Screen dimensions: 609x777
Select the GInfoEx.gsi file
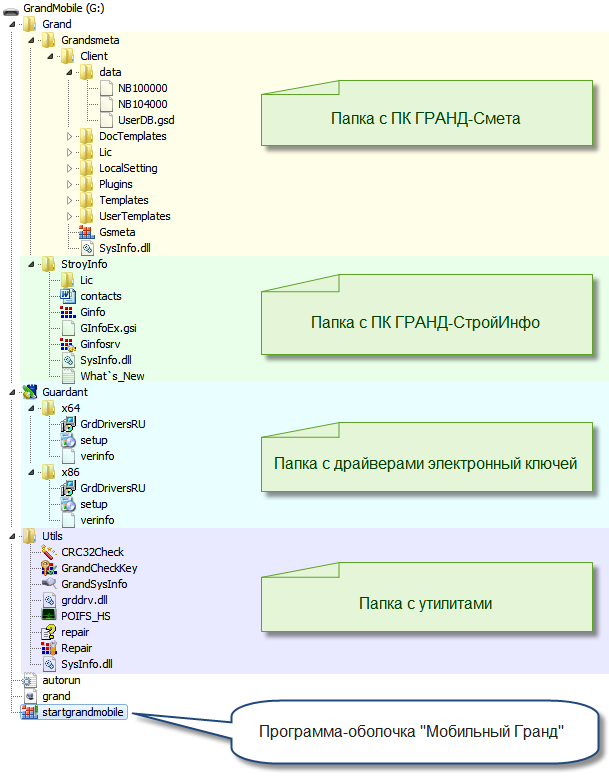pyautogui.click(x=107, y=328)
